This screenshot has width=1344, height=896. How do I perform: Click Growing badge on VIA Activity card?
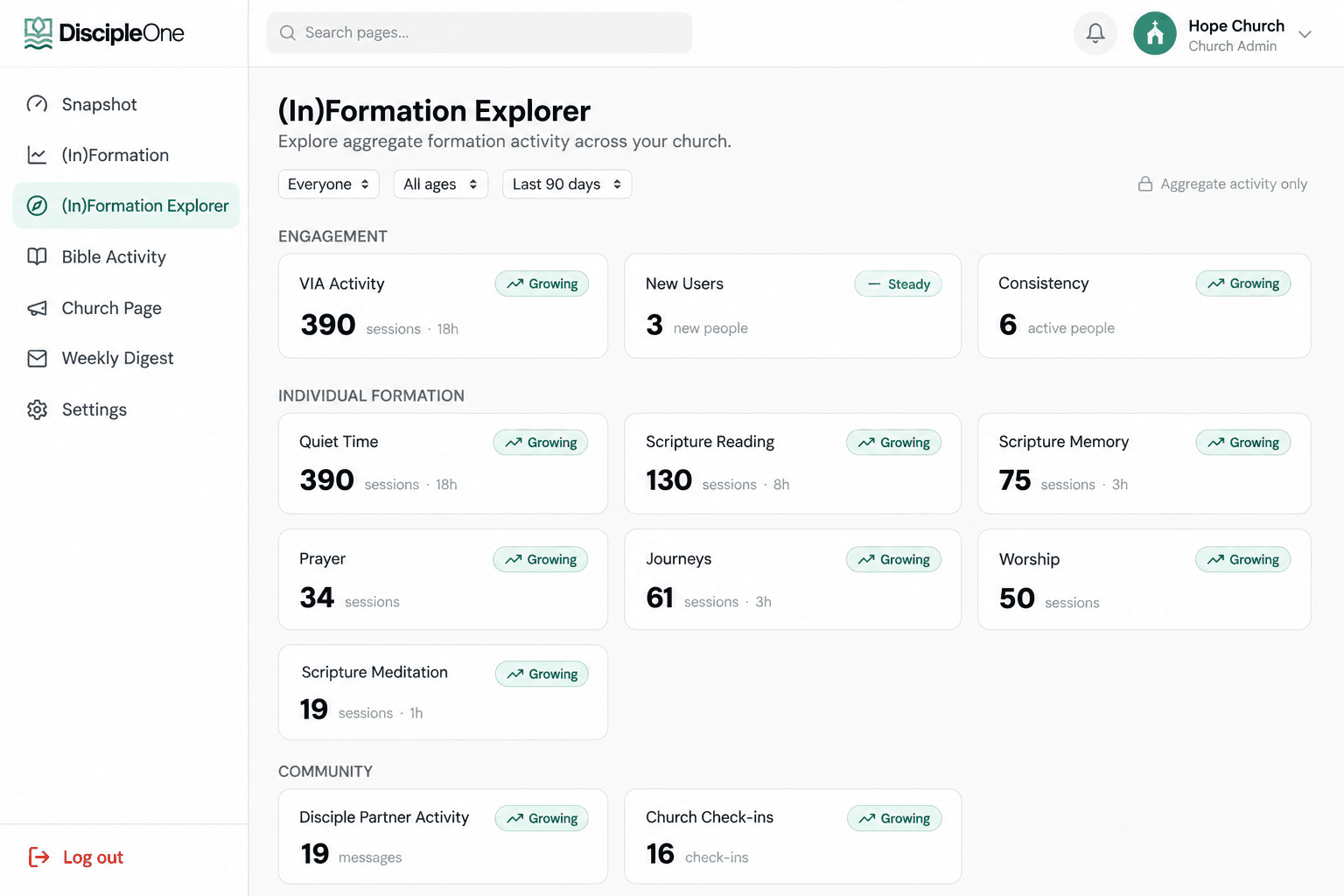point(542,283)
